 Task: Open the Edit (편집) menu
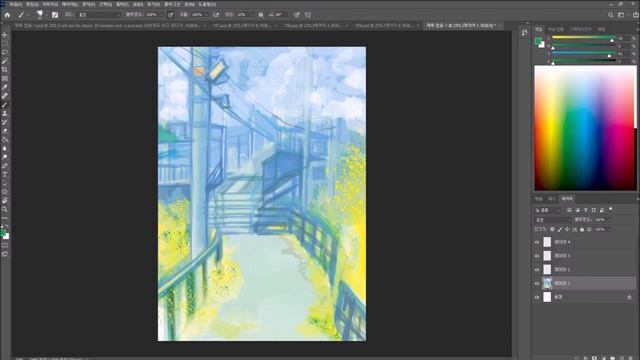coord(32,4)
